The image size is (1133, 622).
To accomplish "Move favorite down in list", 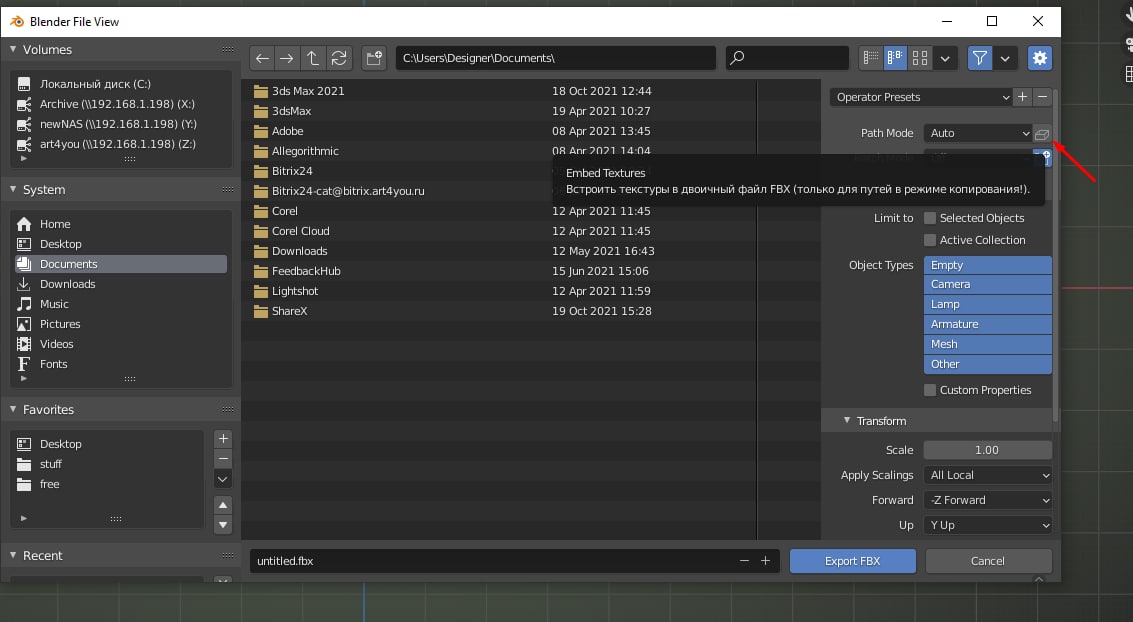I will click(223, 525).
